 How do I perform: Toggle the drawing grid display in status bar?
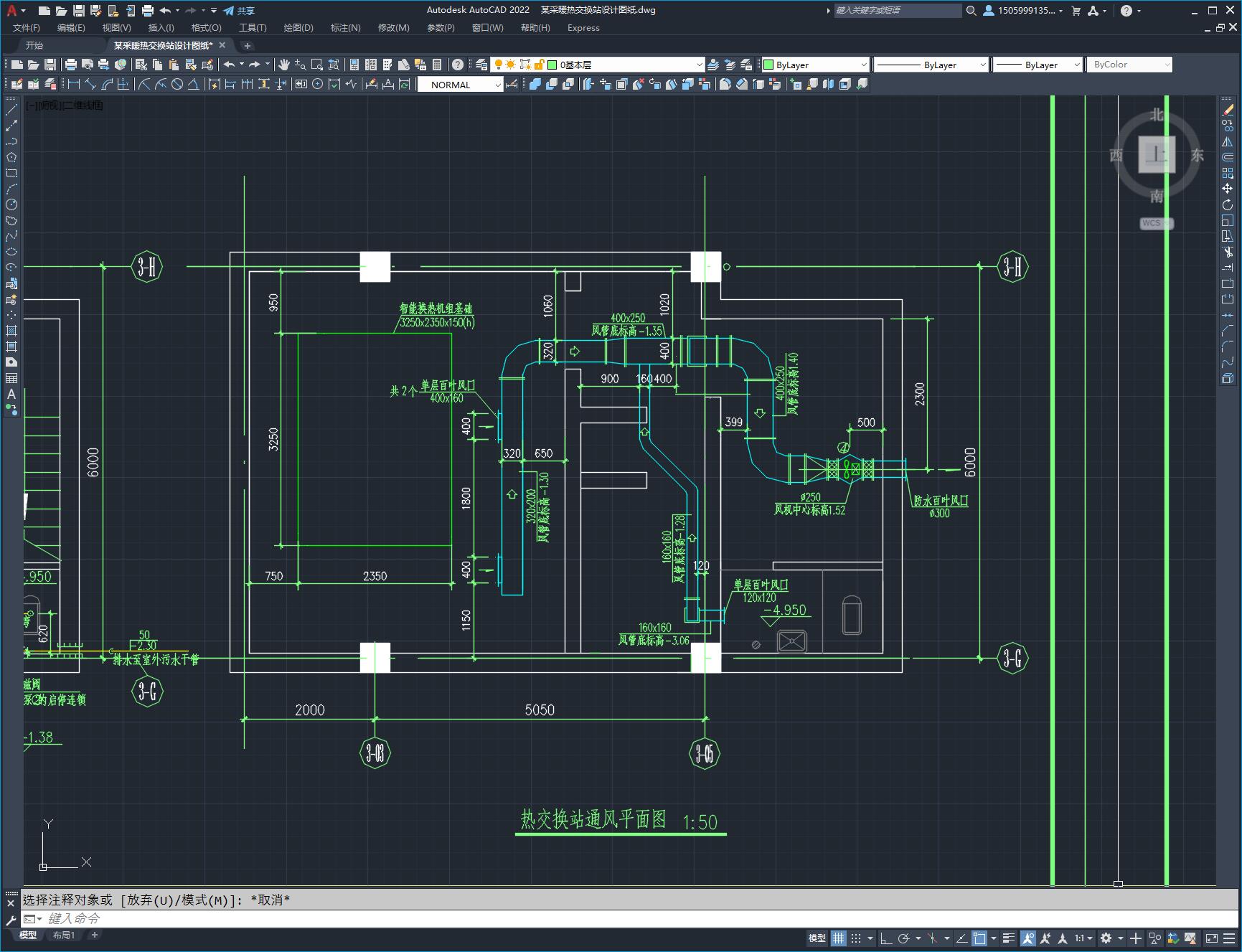838,938
